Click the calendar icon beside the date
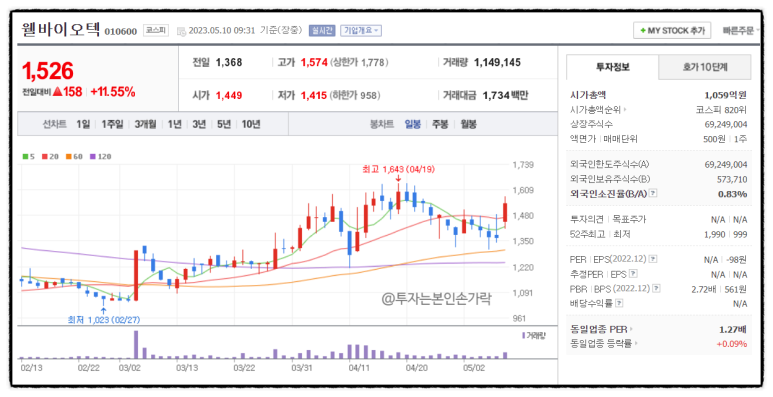Viewport: 773px width, 397px height. [180, 31]
